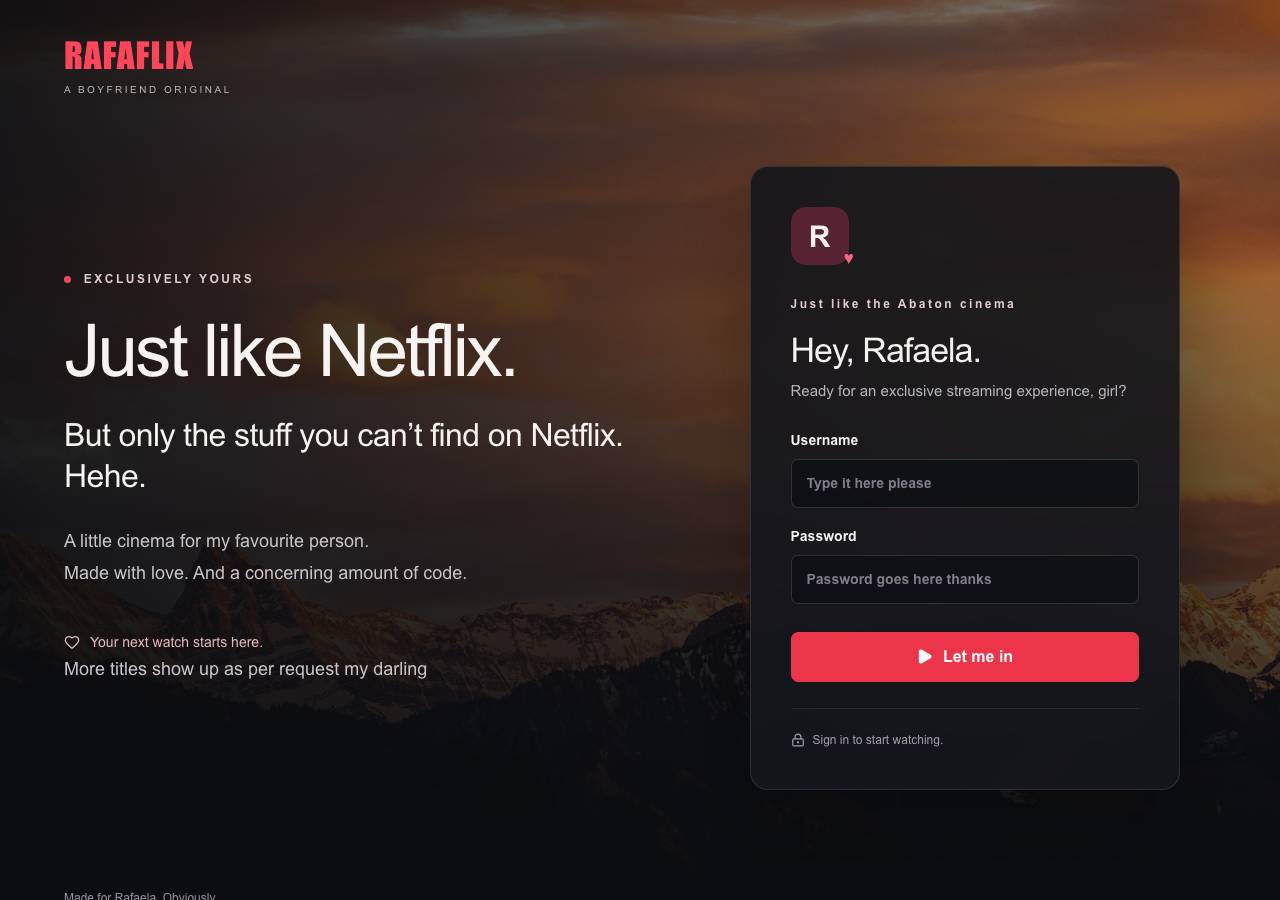Image resolution: width=1280 pixels, height=900 pixels.
Task: Click the R avatar badge
Action: pyautogui.click(x=820, y=236)
